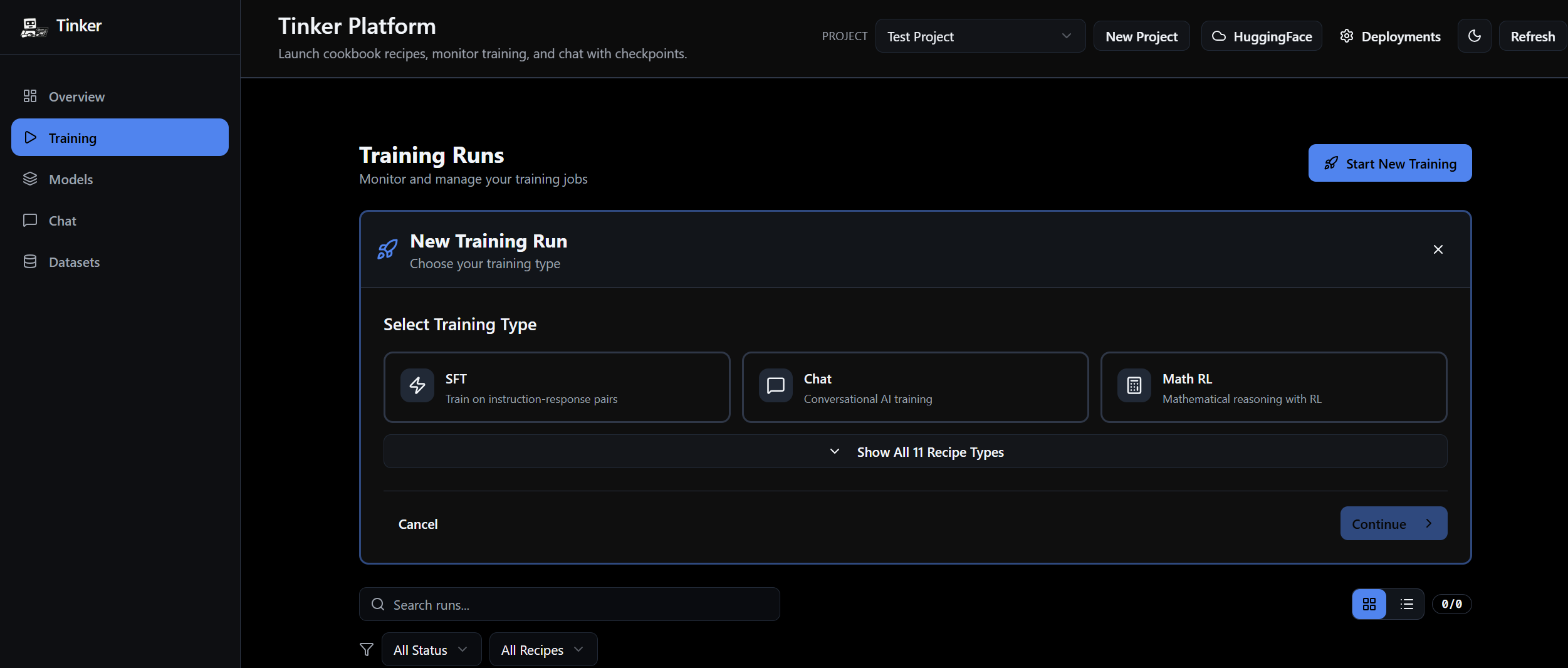Screen dimensions: 1568x668
Task: Select the SFT training type card
Action: pyautogui.click(x=557, y=387)
